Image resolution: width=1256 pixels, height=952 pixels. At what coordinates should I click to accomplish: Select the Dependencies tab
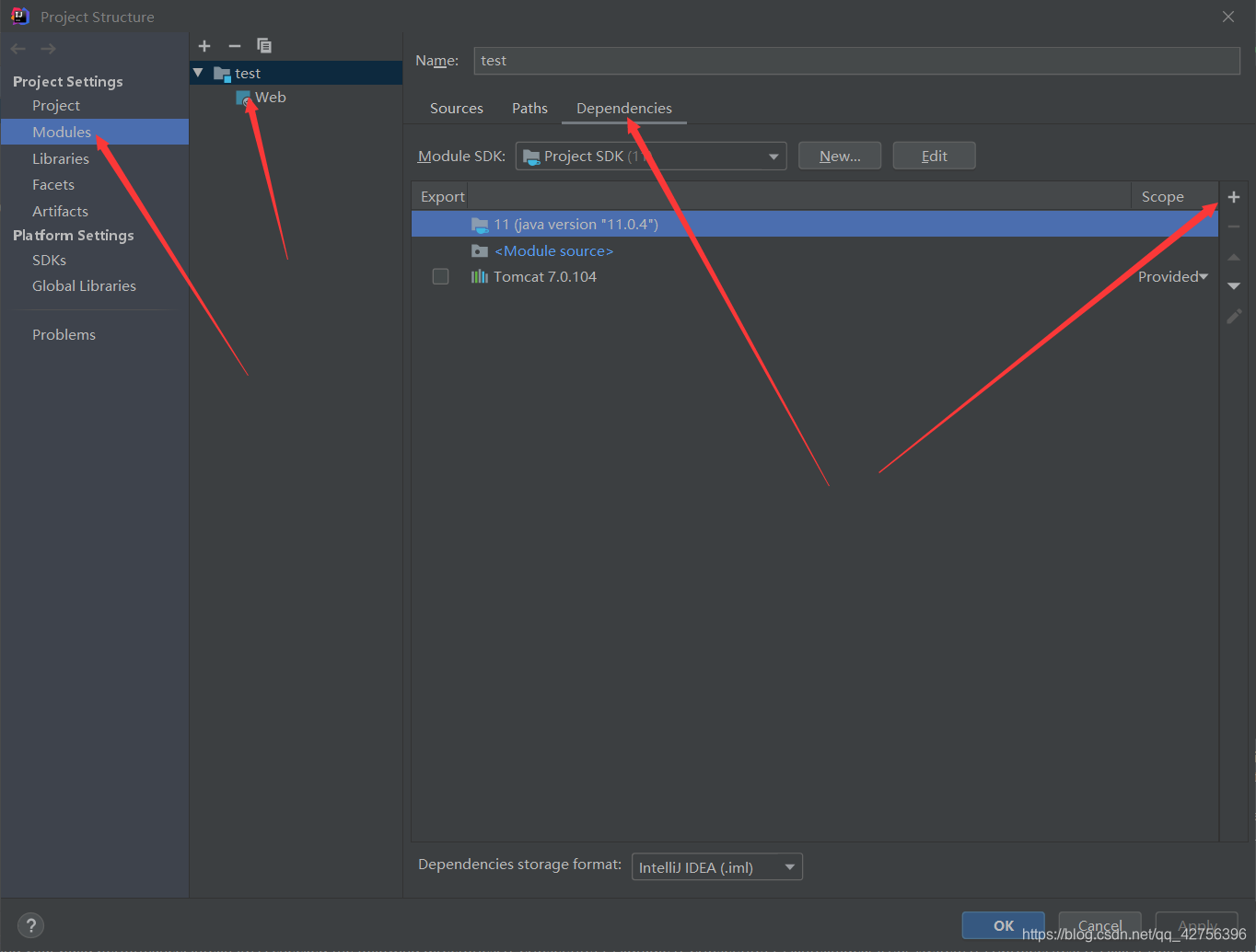tap(624, 109)
